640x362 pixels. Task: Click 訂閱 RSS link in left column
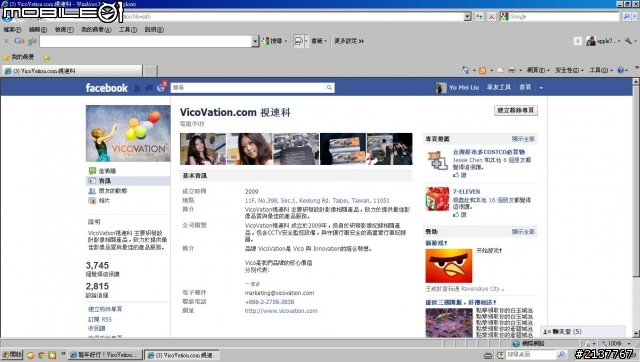click(100, 320)
